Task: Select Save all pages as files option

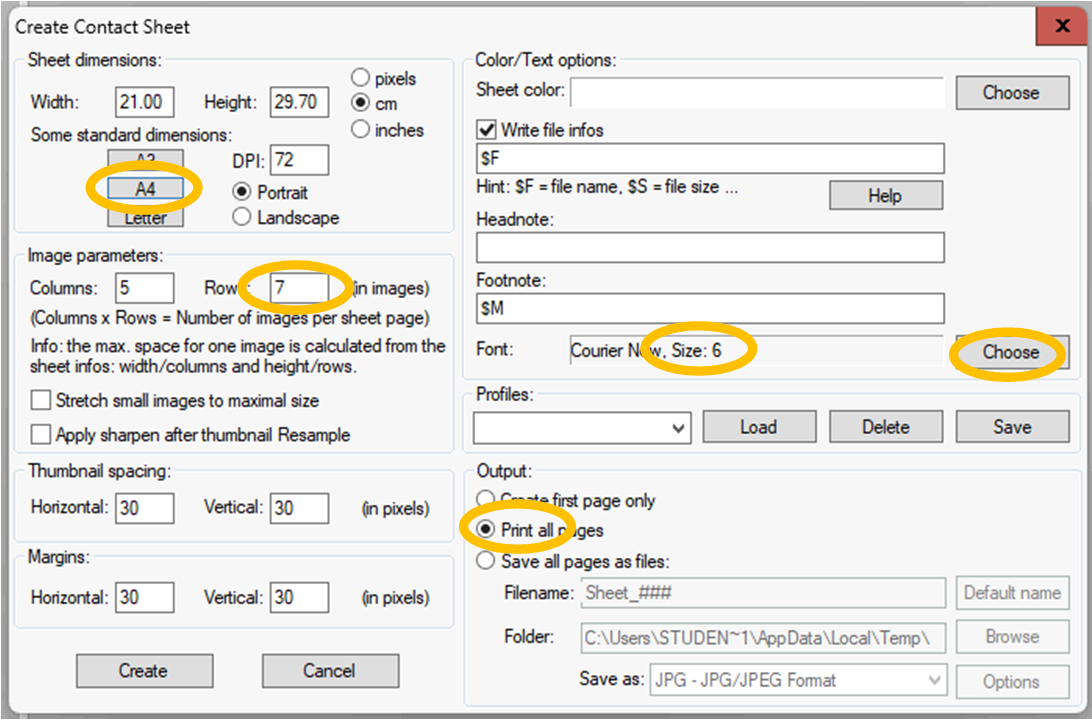Action: point(486,562)
